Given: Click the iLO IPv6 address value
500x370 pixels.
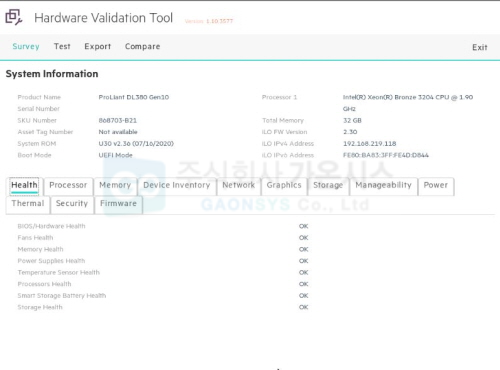Looking at the screenshot, I should click(386, 155).
